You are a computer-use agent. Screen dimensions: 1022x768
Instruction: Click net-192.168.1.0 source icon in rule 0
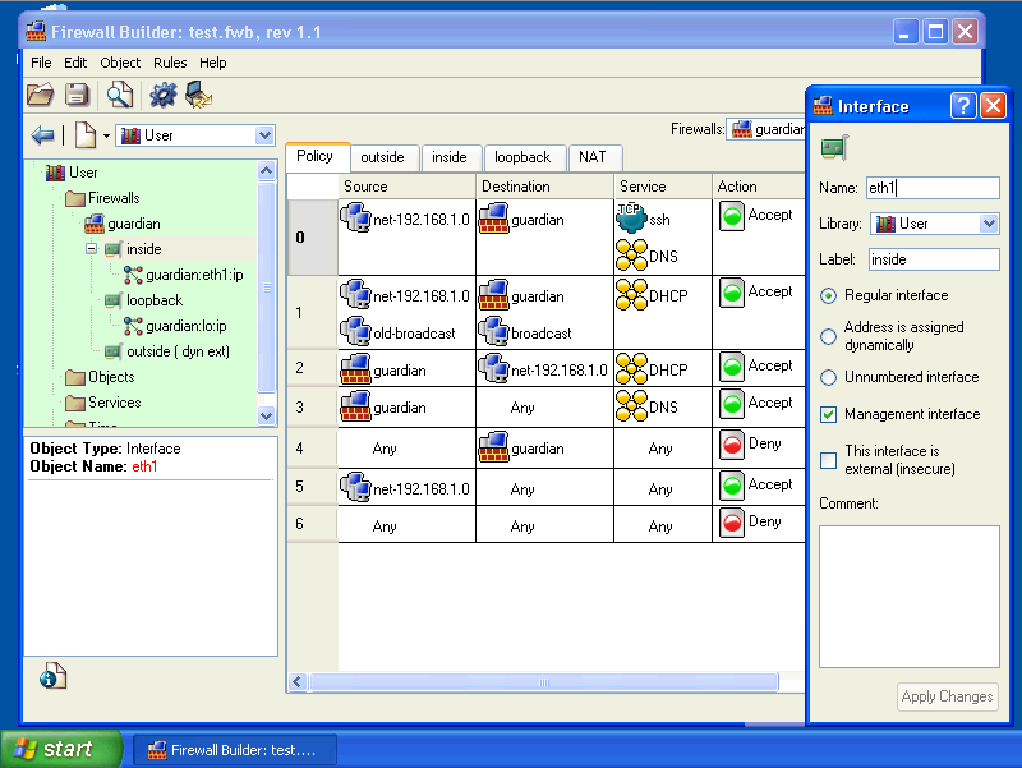click(356, 218)
